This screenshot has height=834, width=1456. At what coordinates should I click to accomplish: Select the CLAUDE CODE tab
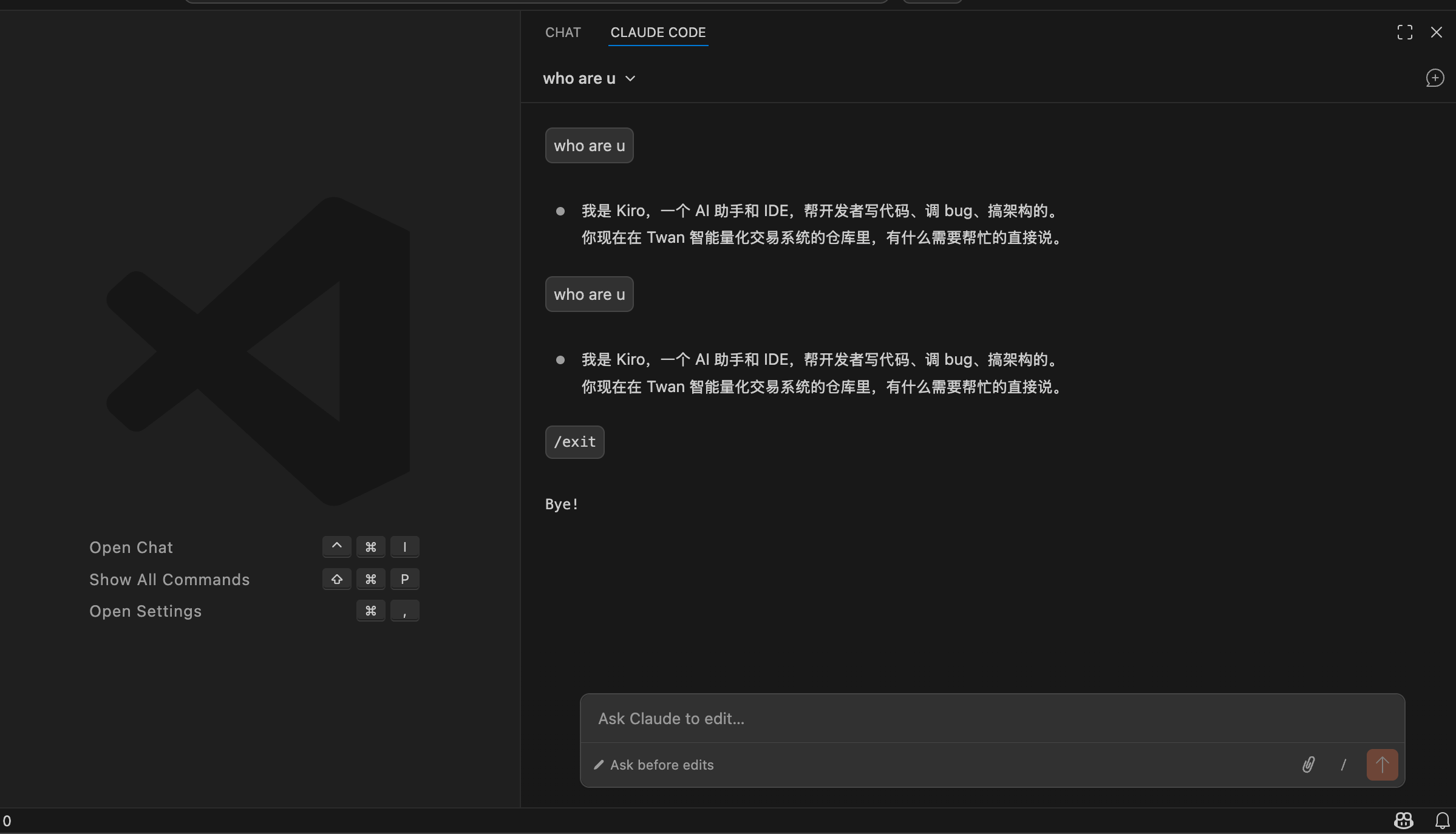658,32
